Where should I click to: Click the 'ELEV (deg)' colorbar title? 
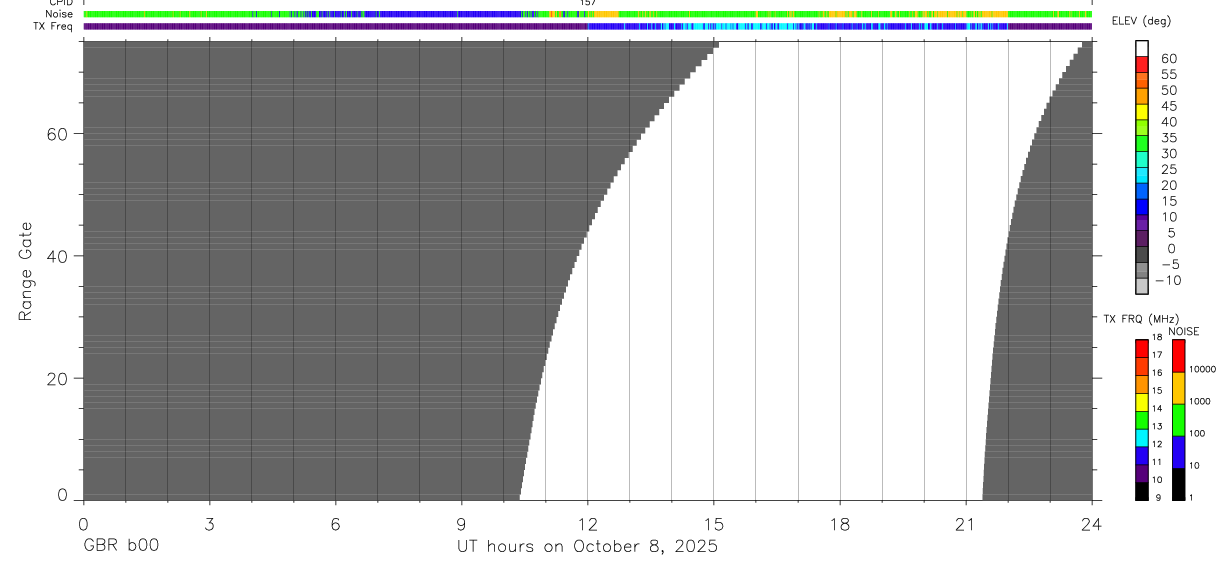pos(1141,22)
